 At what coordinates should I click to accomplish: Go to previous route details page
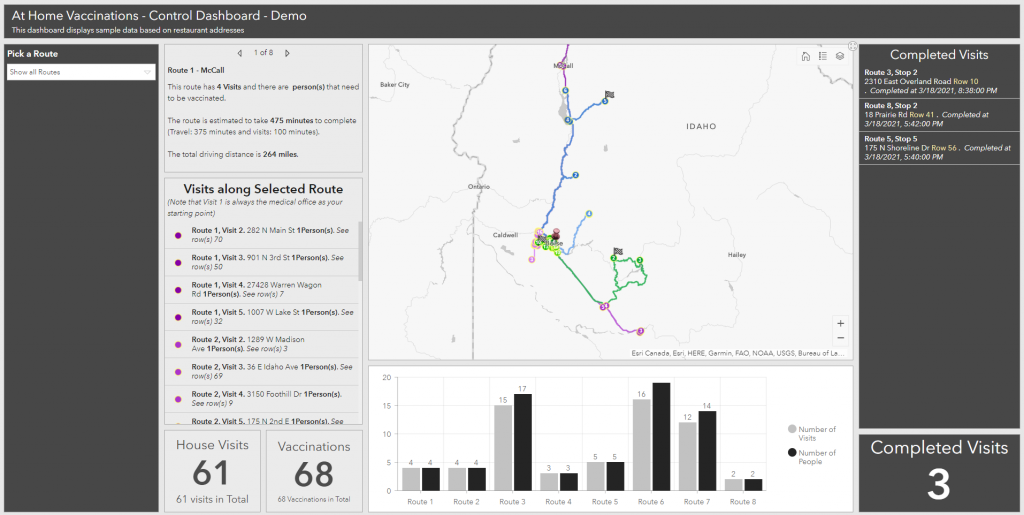point(239,52)
